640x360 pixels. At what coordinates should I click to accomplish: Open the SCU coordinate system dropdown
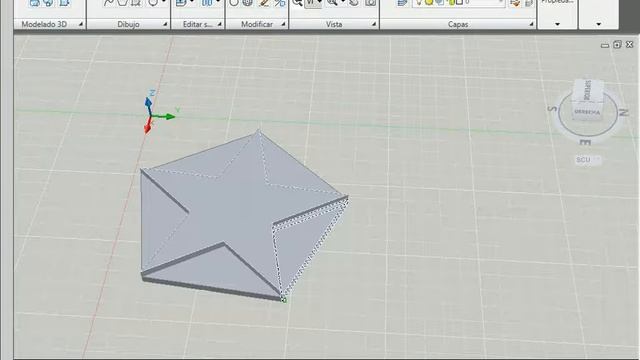tap(588, 160)
